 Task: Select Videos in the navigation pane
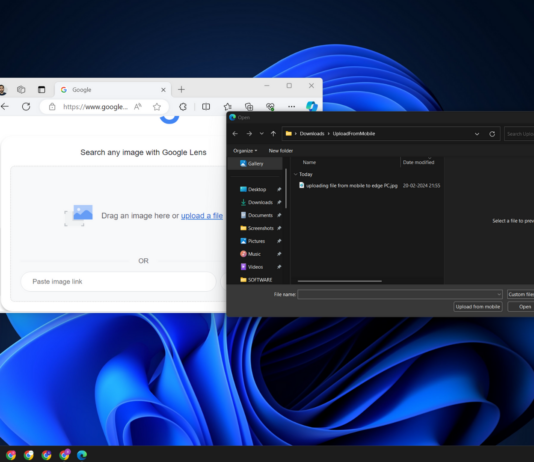255,267
